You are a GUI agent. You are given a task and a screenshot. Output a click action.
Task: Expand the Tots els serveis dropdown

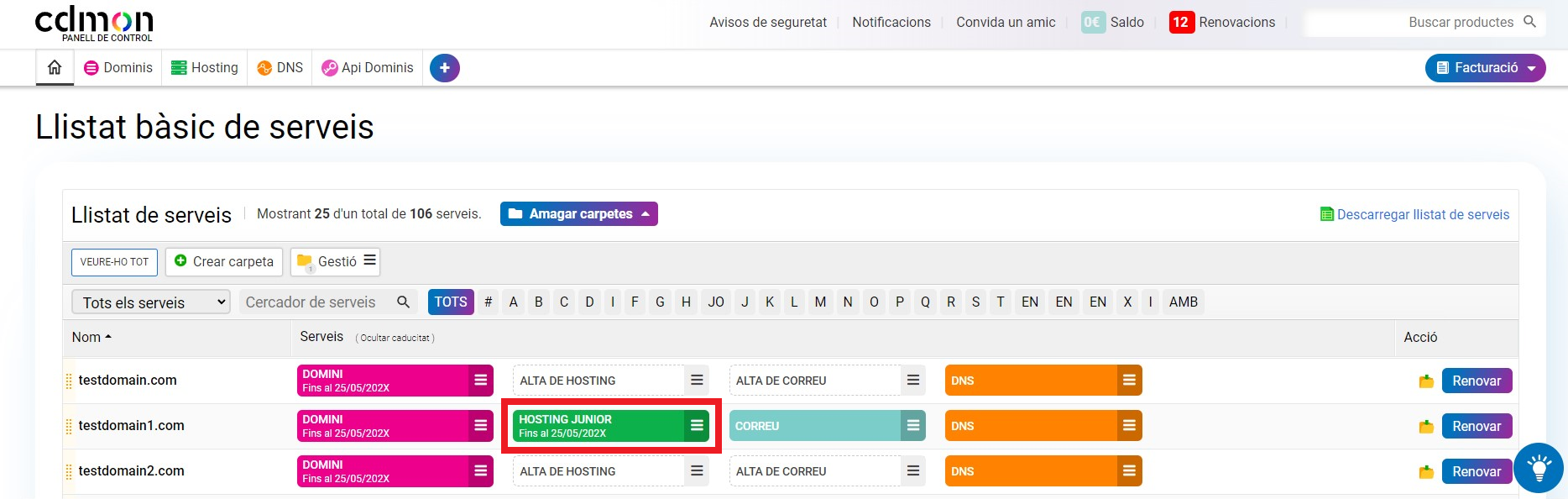[151, 302]
